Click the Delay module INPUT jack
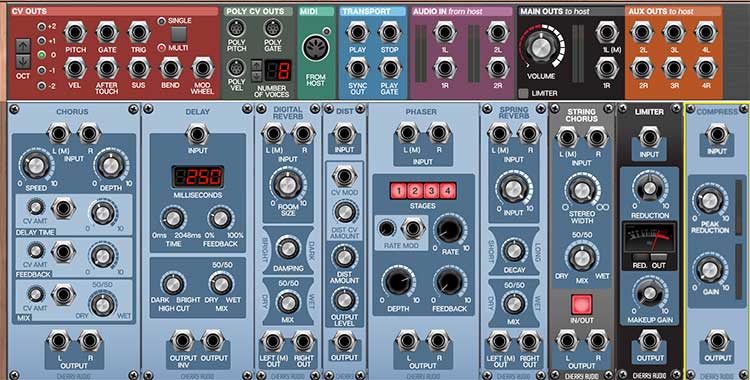750x380 pixels. point(198,134)
